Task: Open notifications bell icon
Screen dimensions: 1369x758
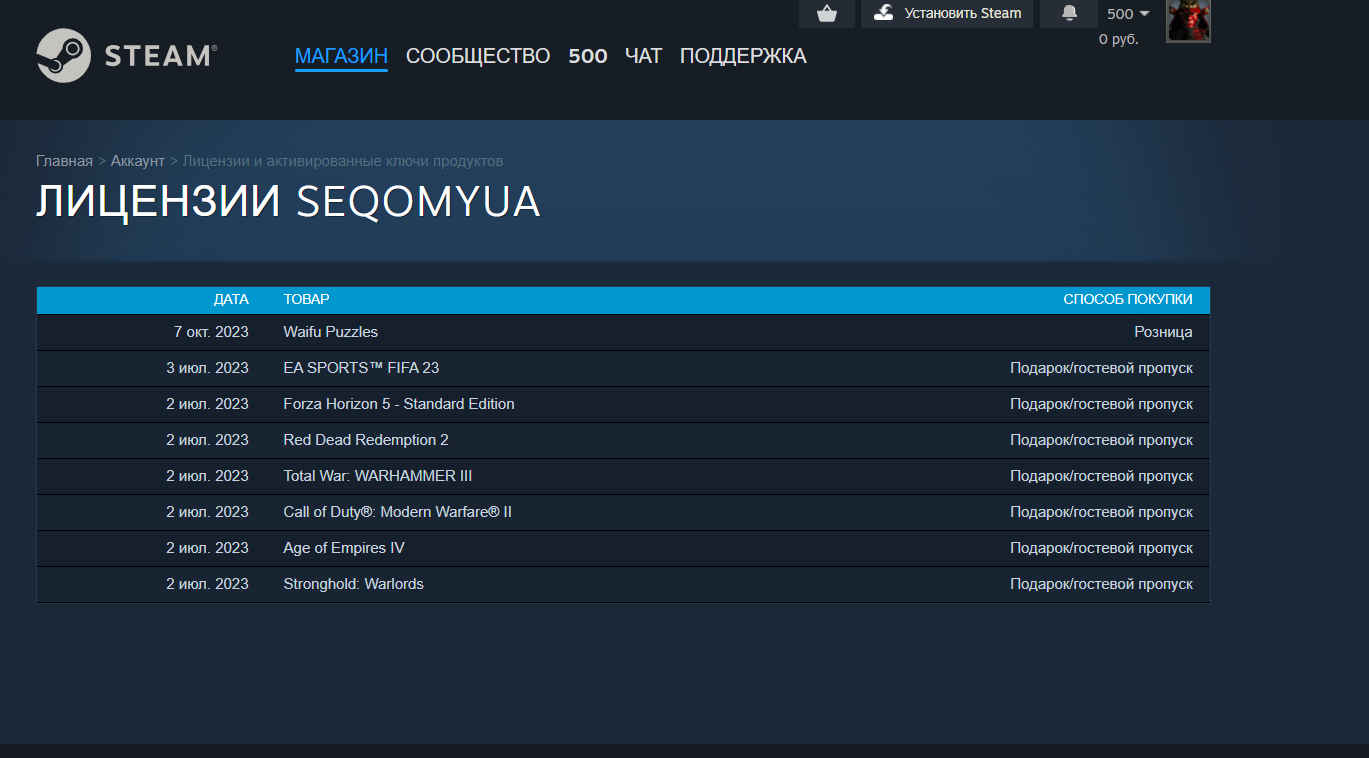Action: (x=1069, y=13)
